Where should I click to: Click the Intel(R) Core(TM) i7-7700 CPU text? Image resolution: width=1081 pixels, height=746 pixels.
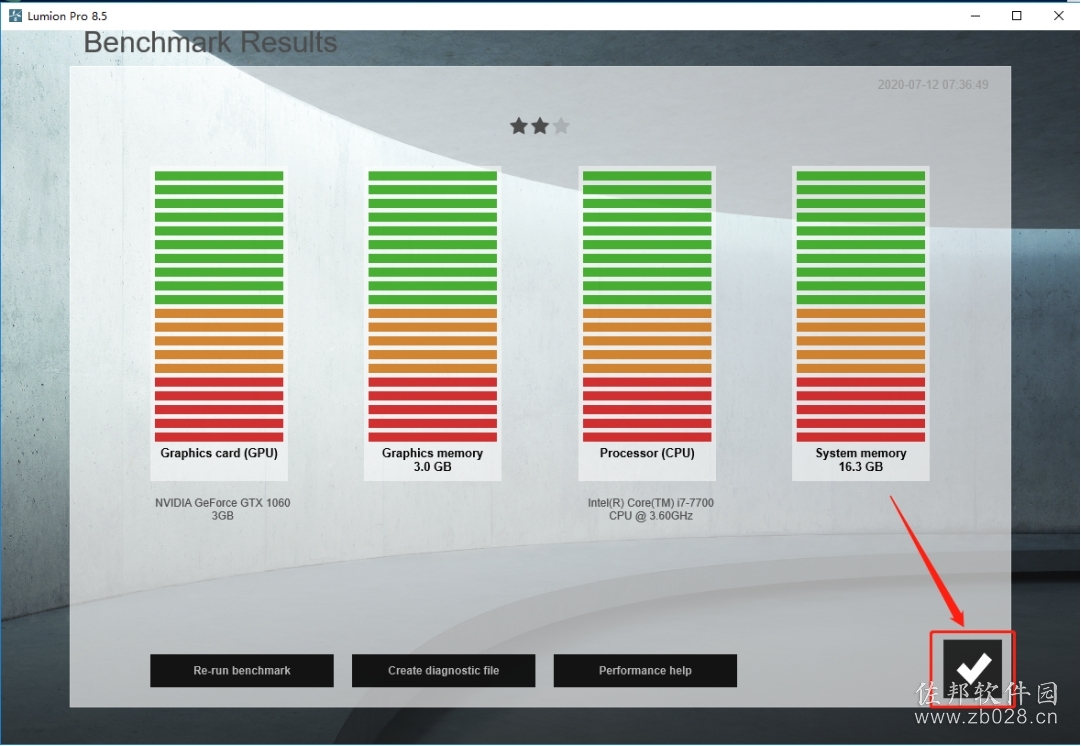650,509
